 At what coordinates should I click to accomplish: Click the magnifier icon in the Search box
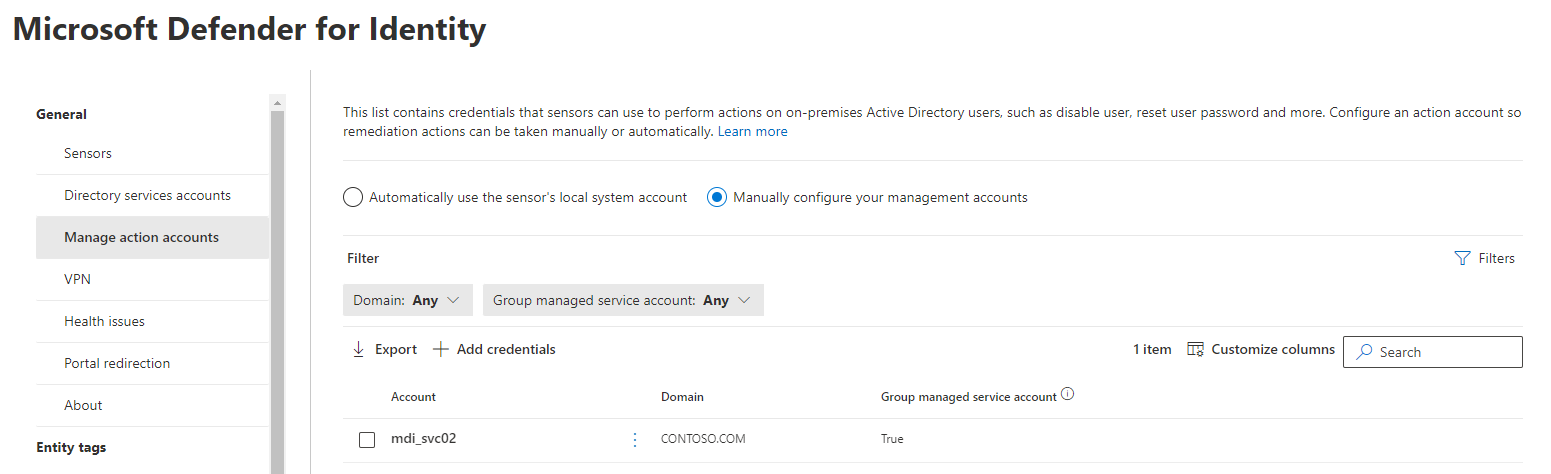pos(1364,352)
